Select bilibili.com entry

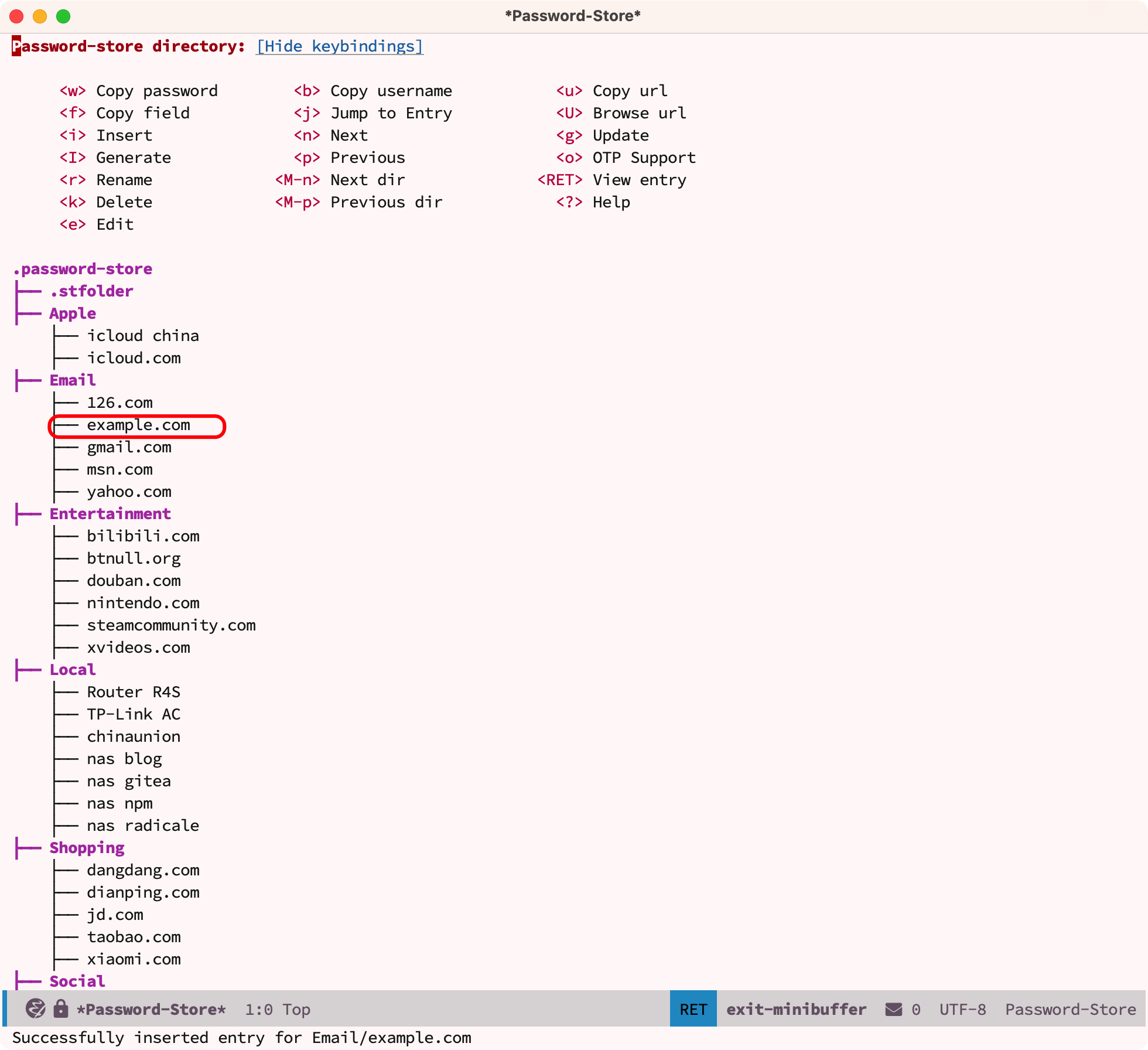143,536
